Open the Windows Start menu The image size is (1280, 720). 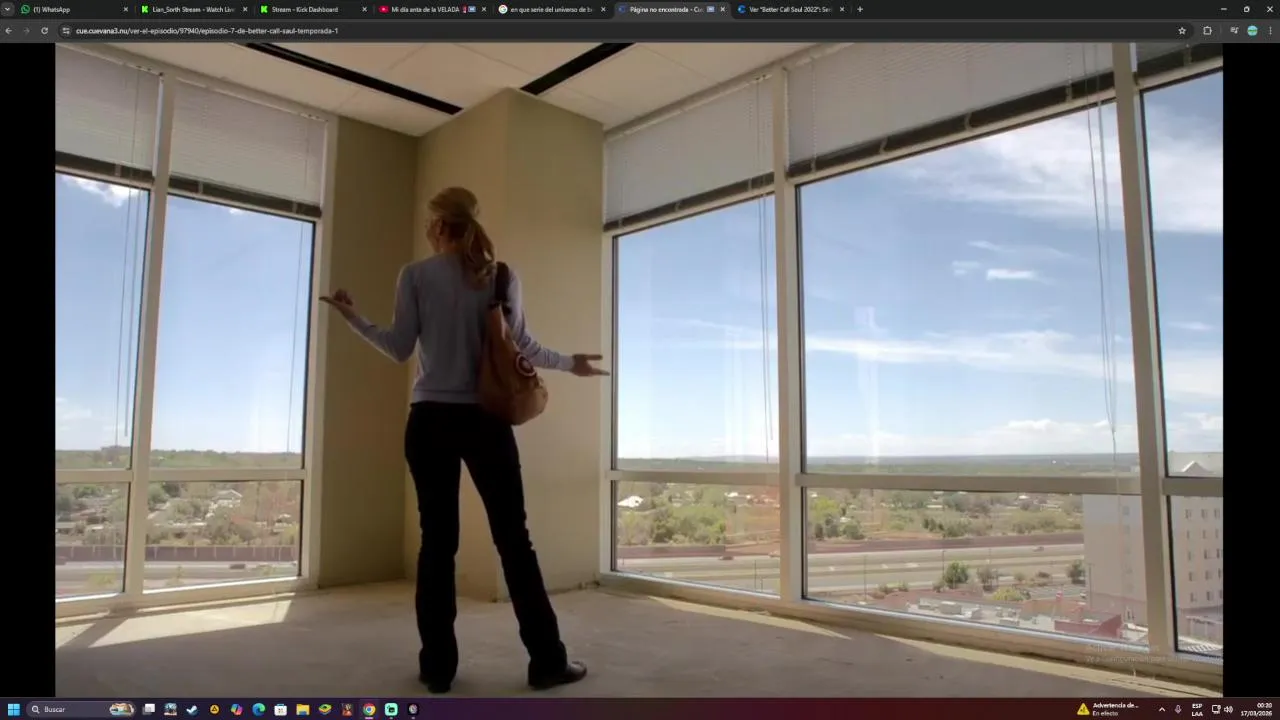click(14, 709)
